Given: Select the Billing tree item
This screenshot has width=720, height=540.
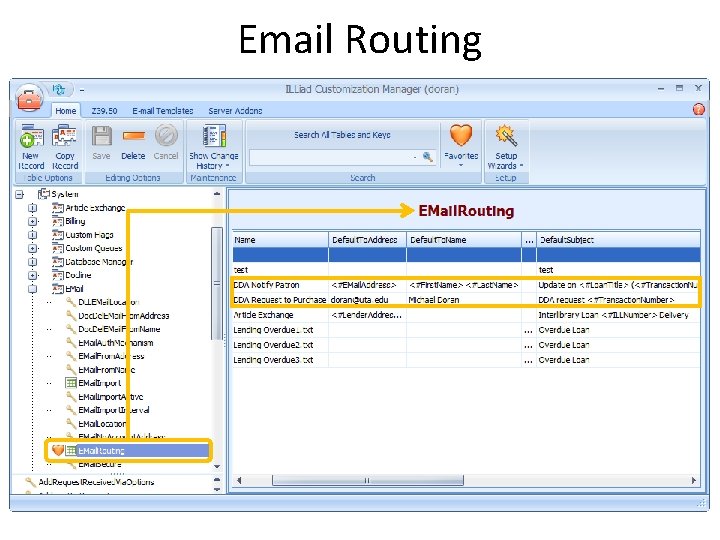Looking at the screenshot, I should [75, 221].
